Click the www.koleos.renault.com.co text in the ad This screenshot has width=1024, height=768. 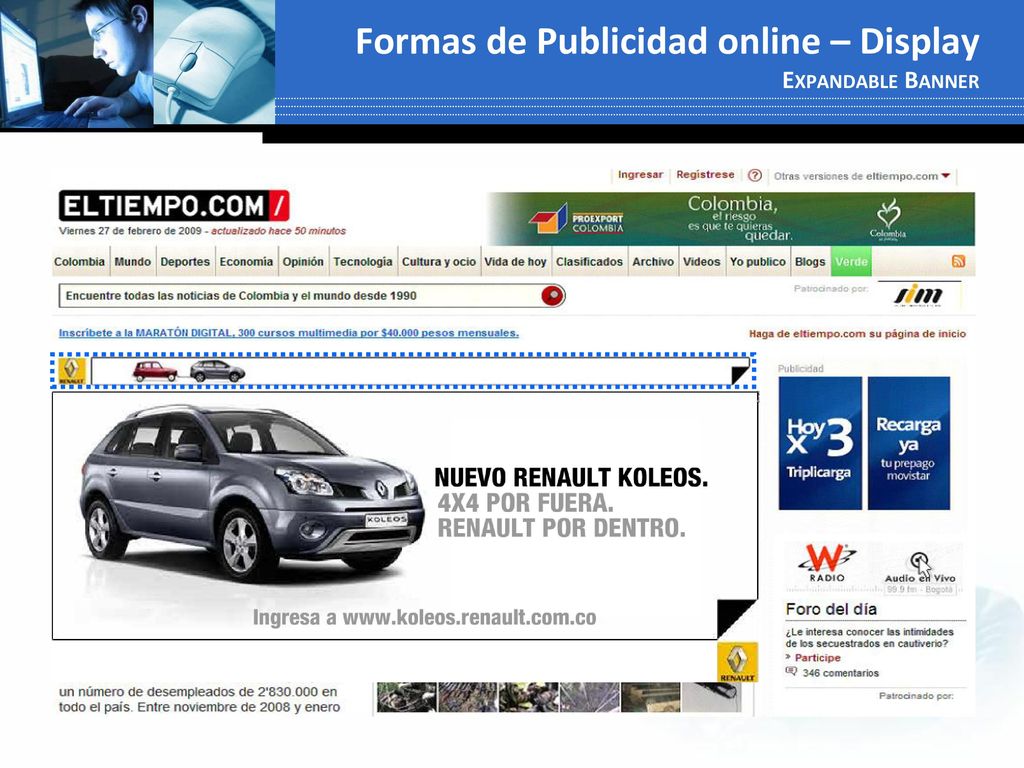click(x=469, y=618)
